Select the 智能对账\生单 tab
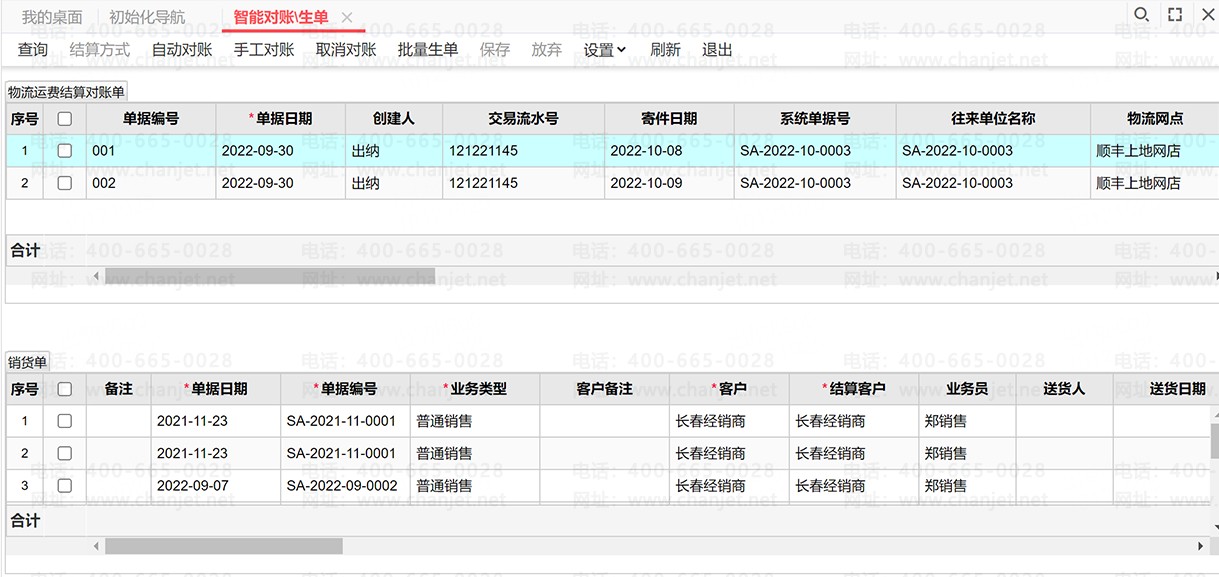This screenshot has height=577, width=1219. tap(280, 18)
